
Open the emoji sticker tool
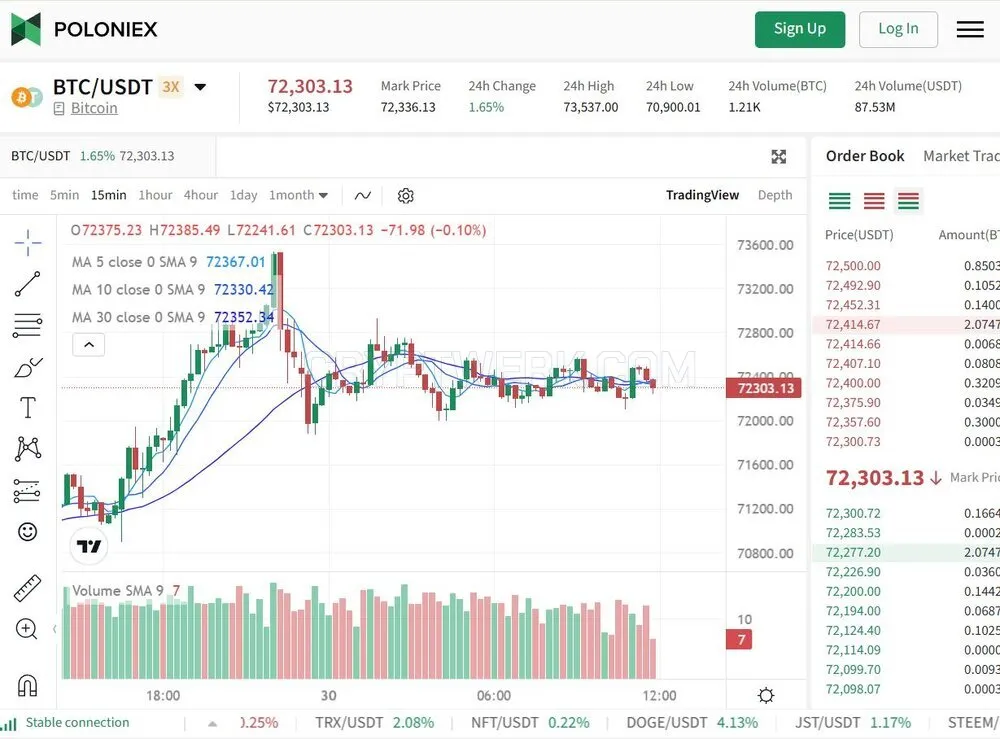tap(27, 532)
